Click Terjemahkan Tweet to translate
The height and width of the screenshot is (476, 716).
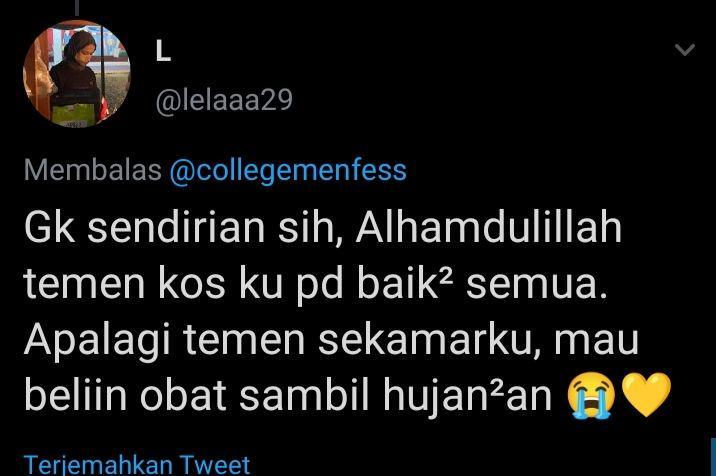137,465
